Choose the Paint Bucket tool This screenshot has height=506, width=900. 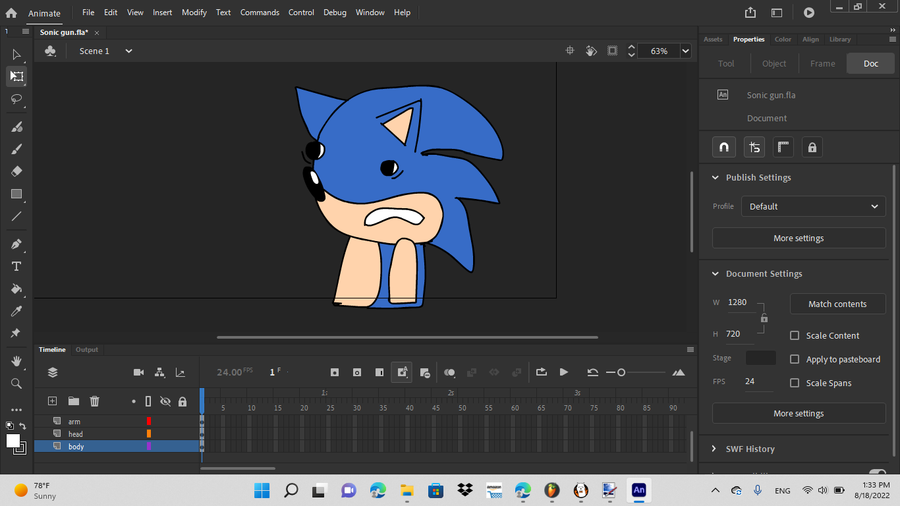coord(17,289)
